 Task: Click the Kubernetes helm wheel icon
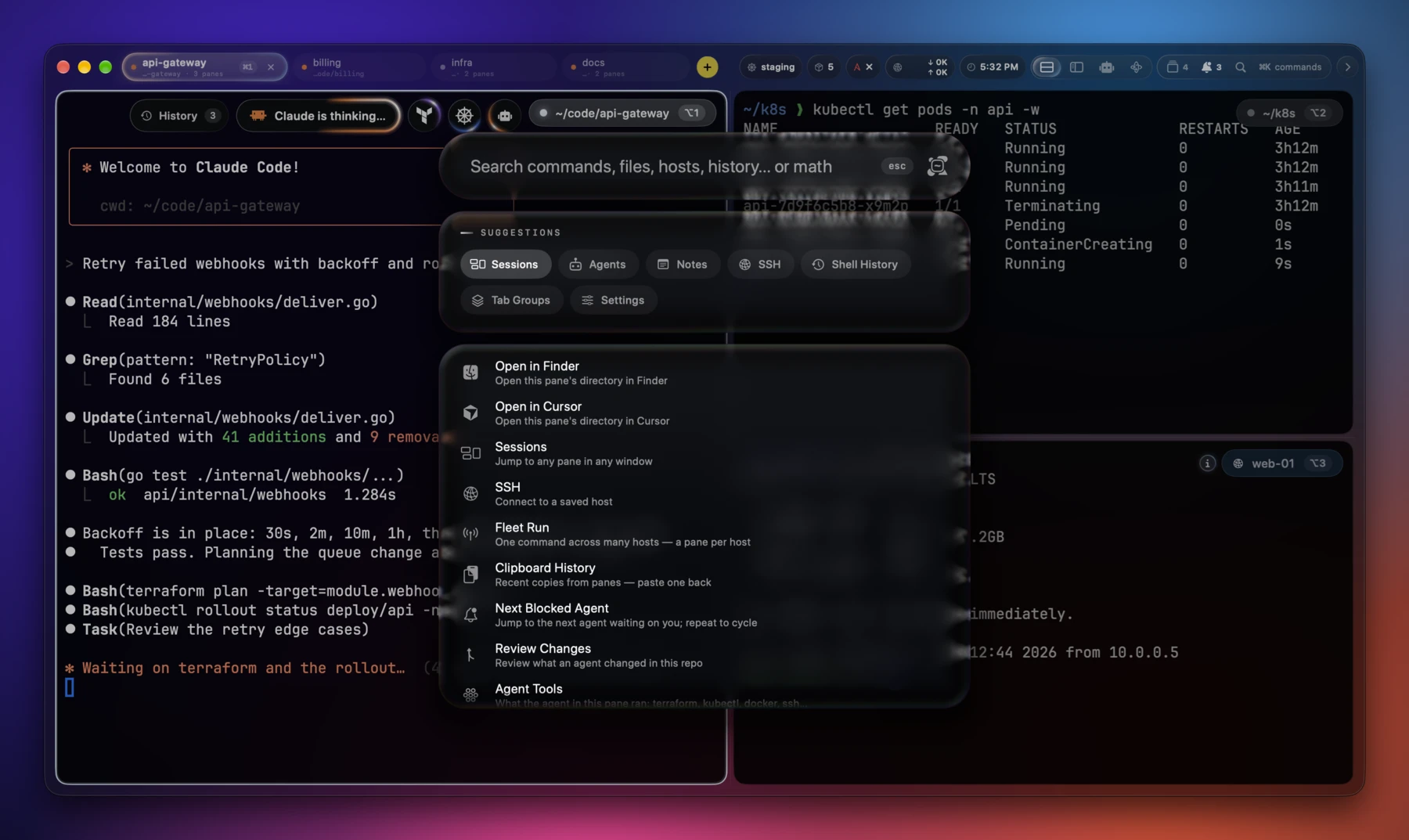click(x=464, y=115)
